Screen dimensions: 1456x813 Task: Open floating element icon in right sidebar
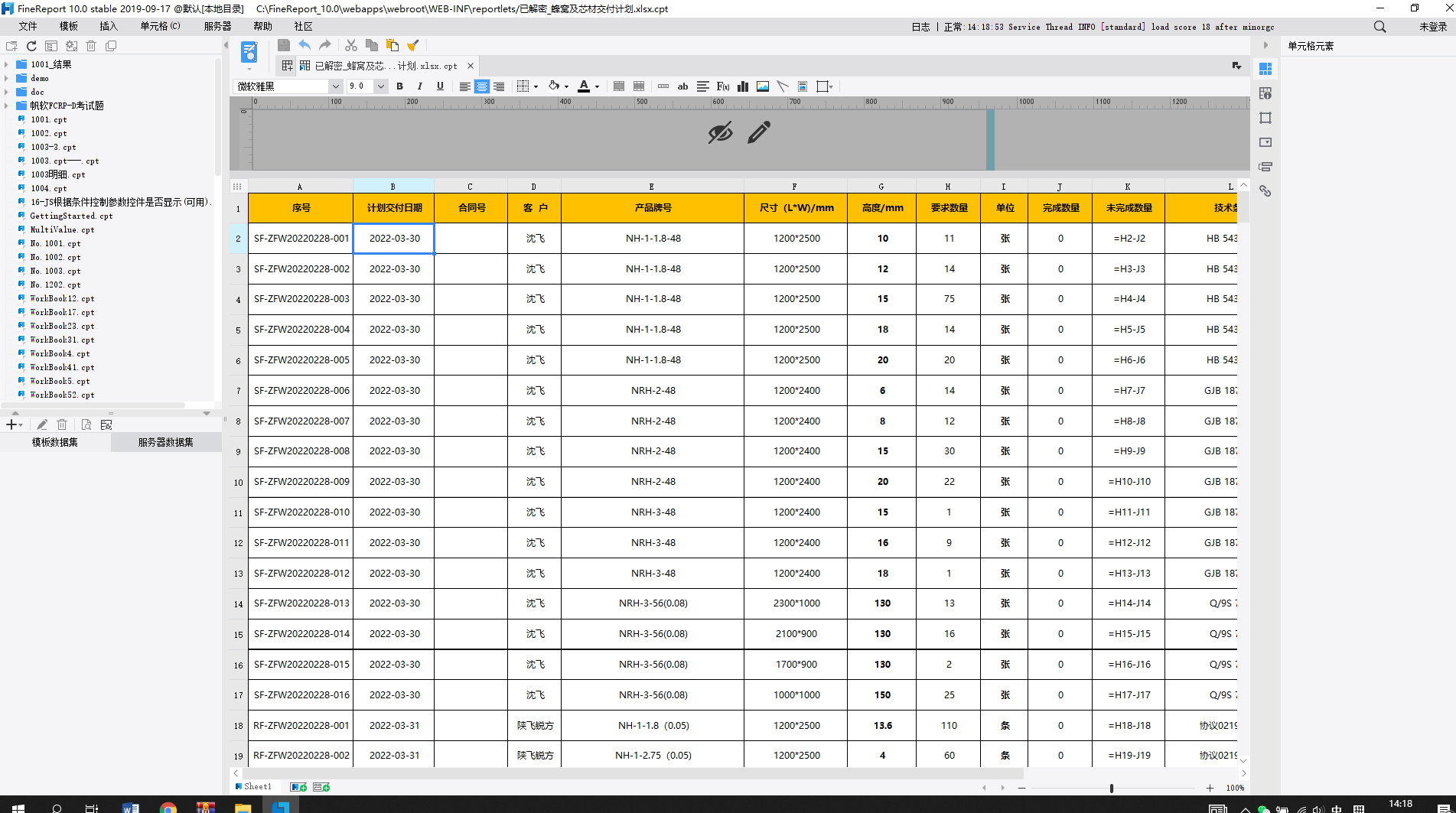(1265, 118)
